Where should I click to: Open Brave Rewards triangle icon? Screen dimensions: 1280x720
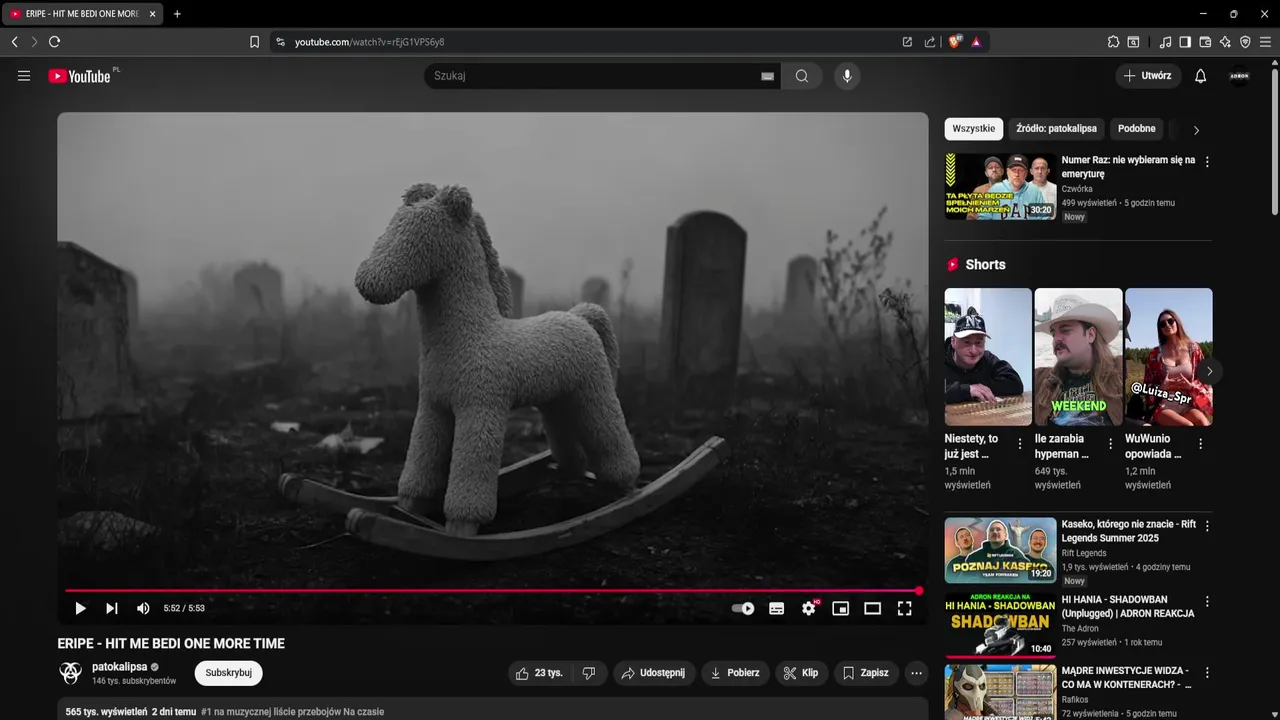click(976, 42)
